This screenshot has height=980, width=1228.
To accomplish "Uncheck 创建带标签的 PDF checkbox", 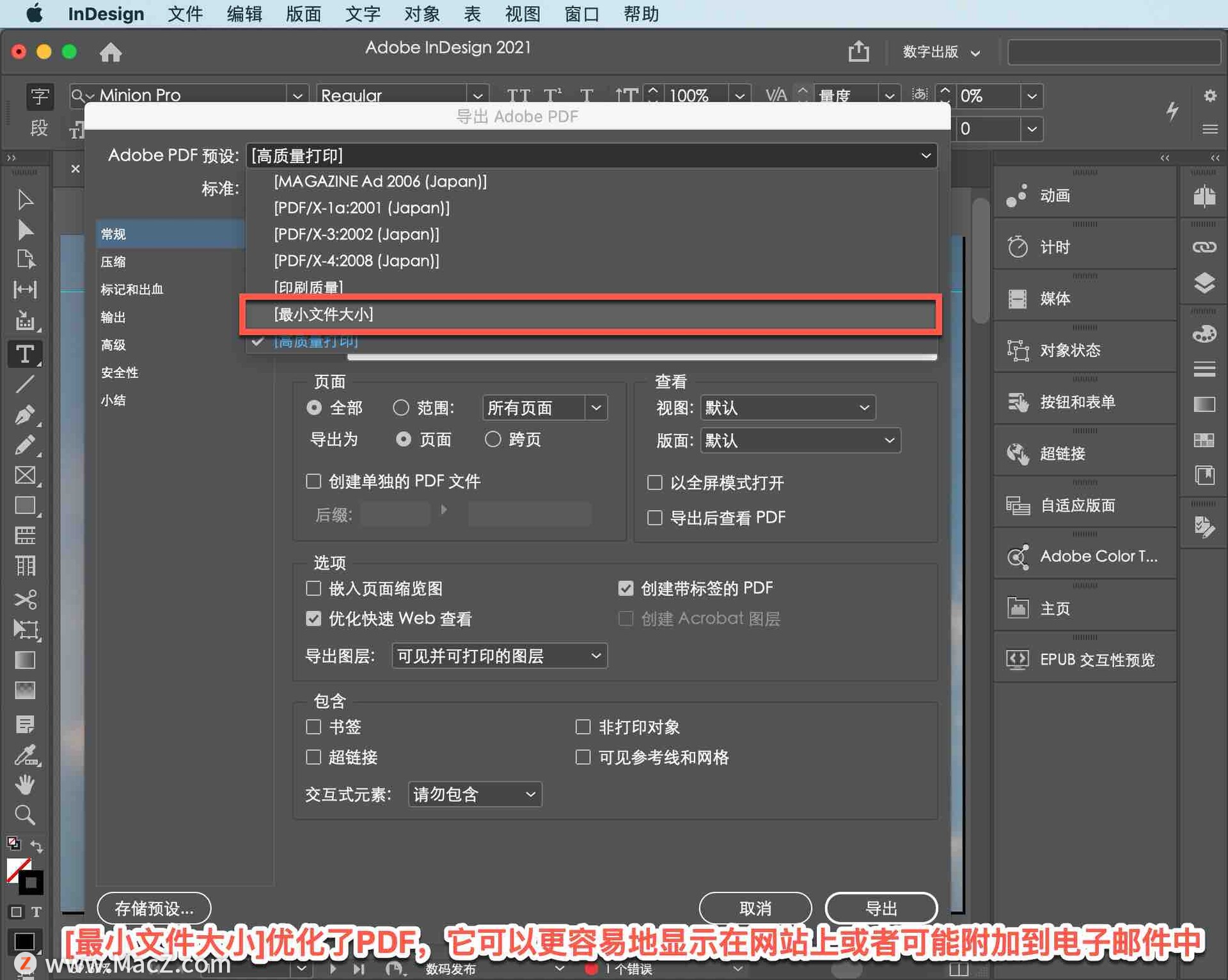I will (626, 588).
